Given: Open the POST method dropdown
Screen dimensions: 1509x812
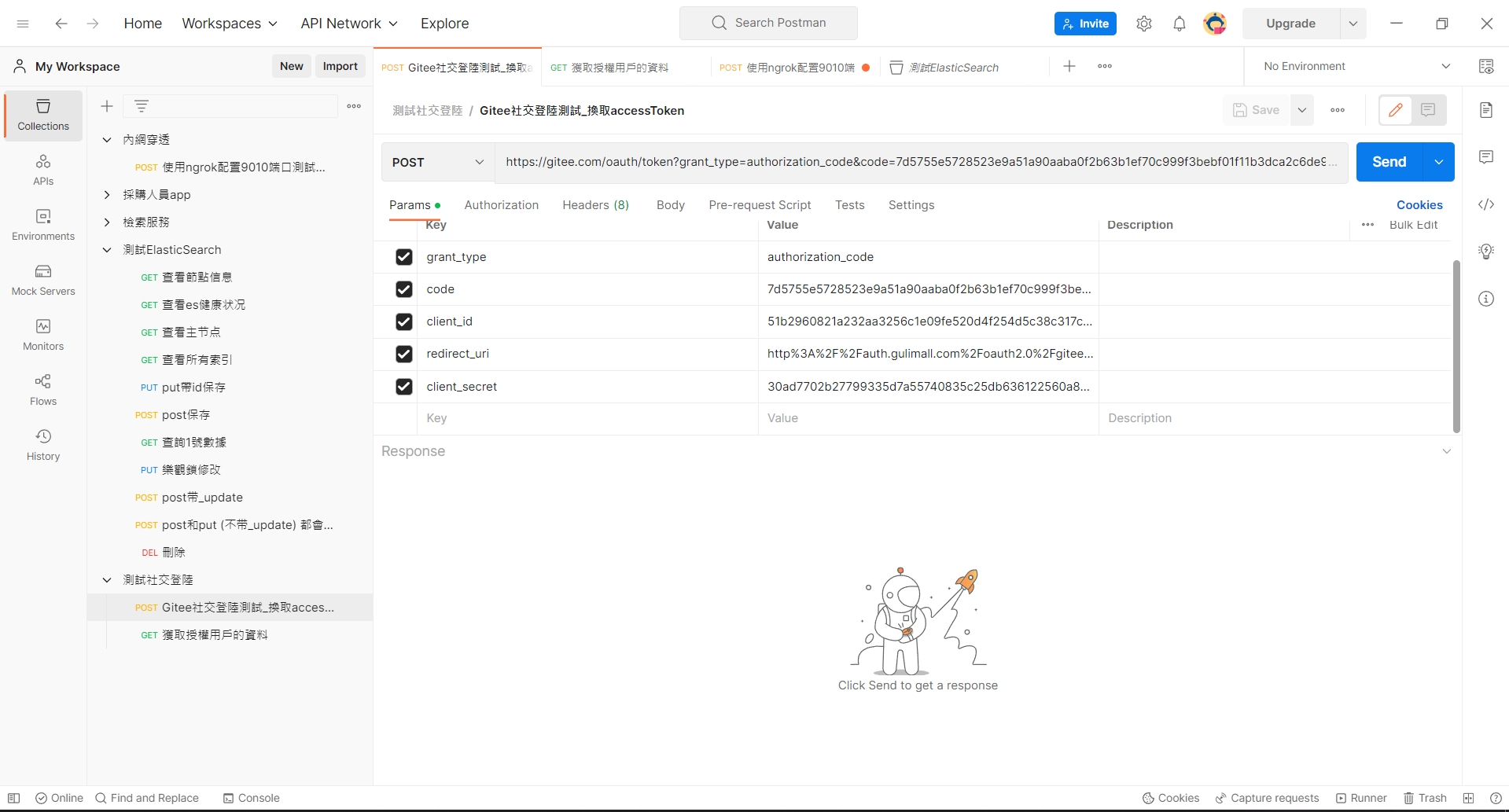Looking at the screenshot, I should coord(438,162).
